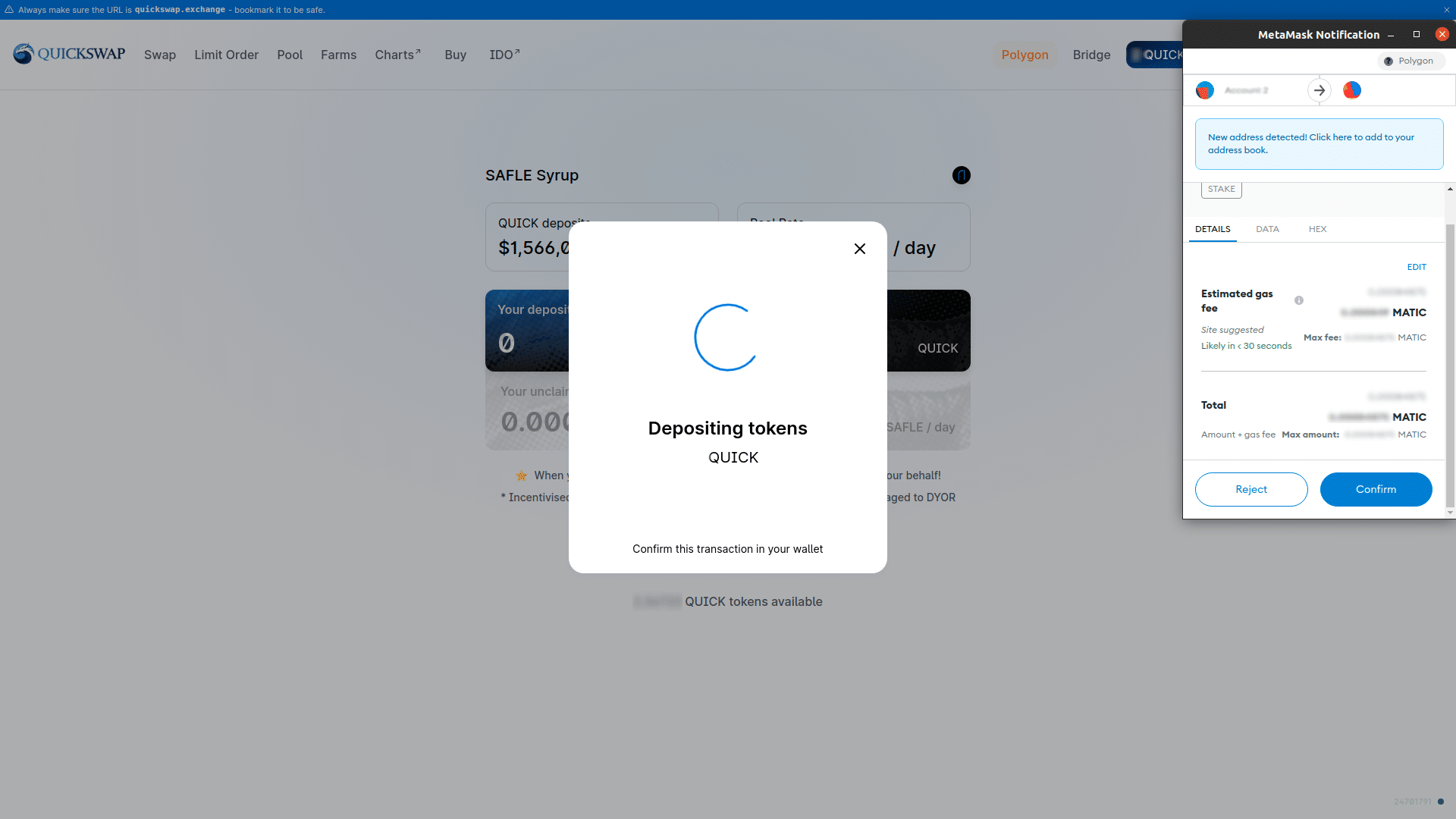The width and height of the screenshot is (1456, 819).
Task: Click the SAFLE token round icon
Action: click(961, 175)
